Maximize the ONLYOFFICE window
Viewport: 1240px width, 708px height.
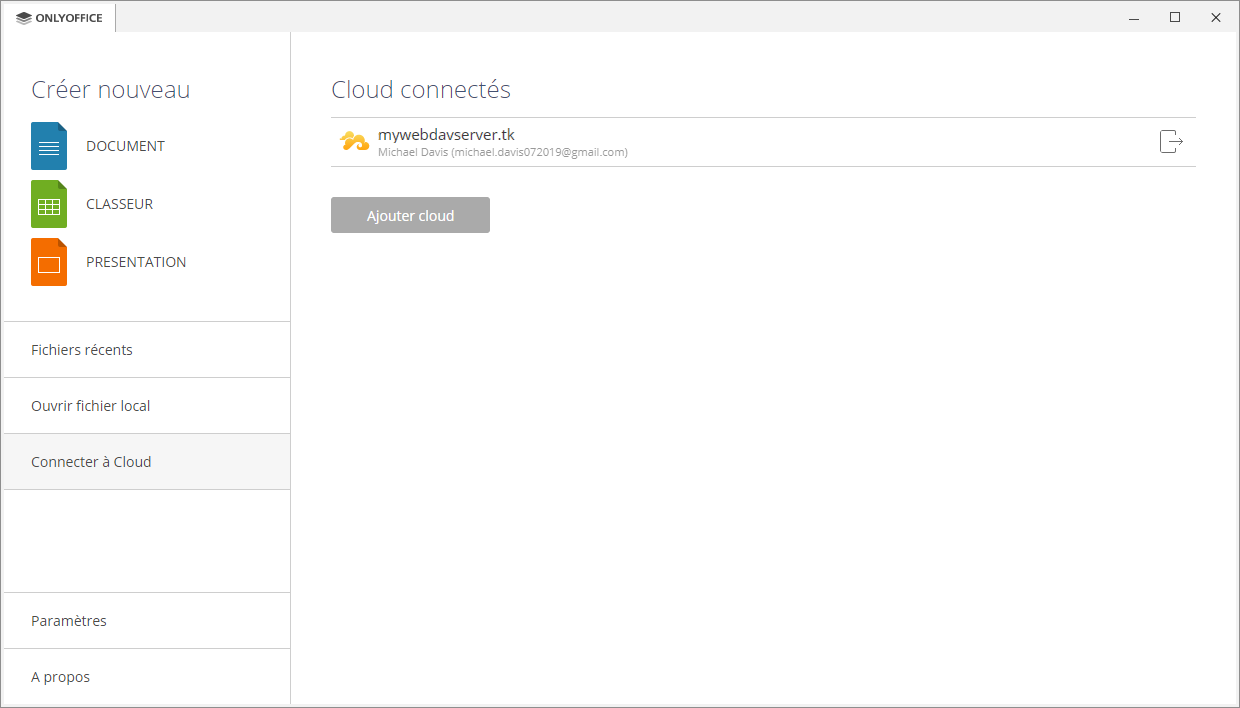(x=1175, y=17)
